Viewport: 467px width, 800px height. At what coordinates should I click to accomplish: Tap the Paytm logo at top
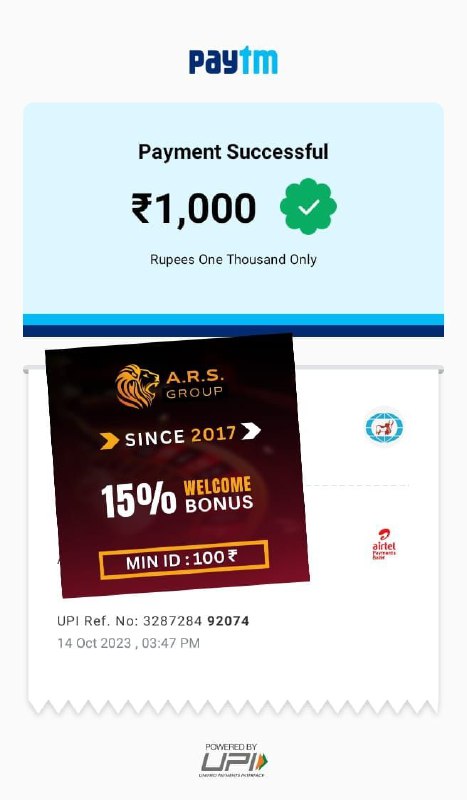coord(233,60)
